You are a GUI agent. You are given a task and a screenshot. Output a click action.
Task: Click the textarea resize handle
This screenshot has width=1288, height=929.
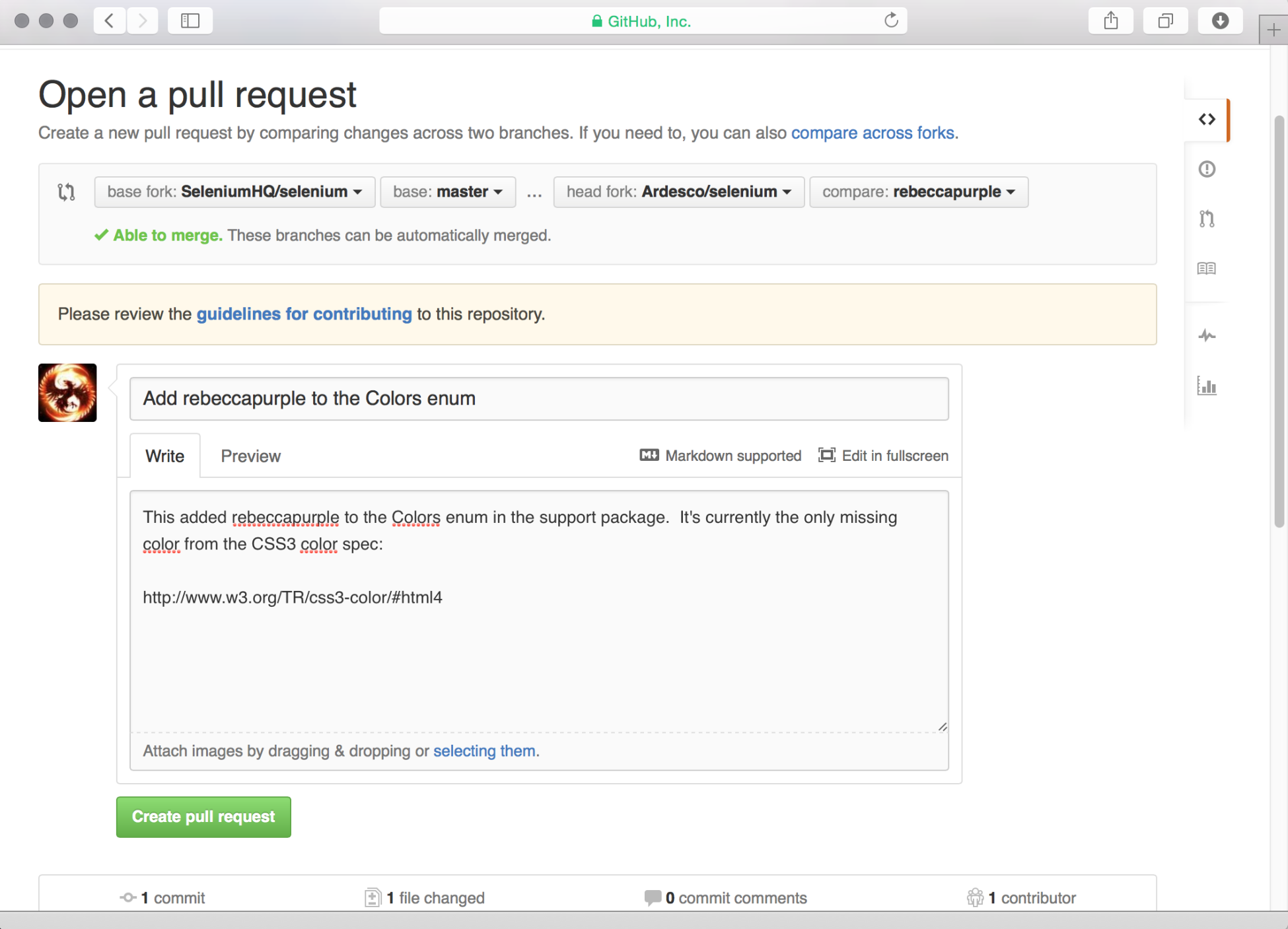tap(943, 726)
